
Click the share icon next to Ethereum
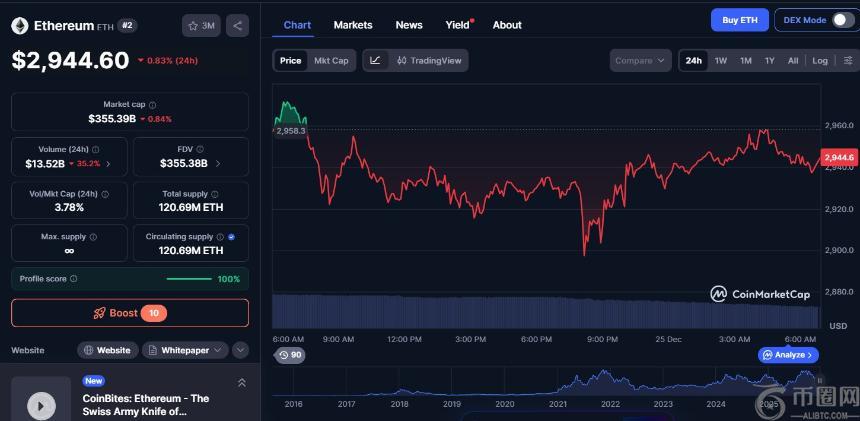(237, 25)
